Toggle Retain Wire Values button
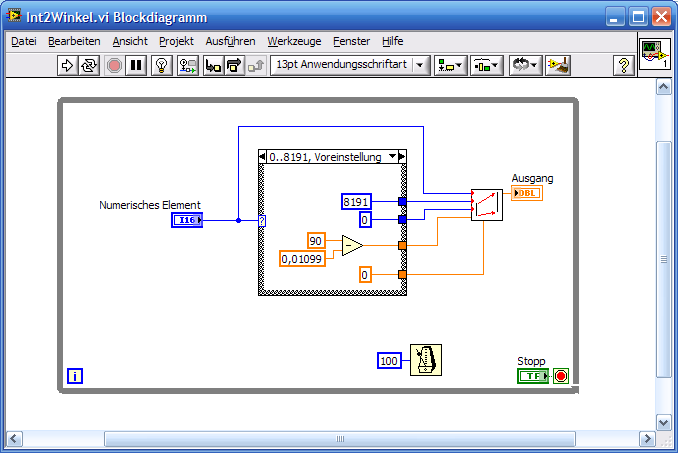This screenshot has width=678, height=453. [x=188, y=66]
